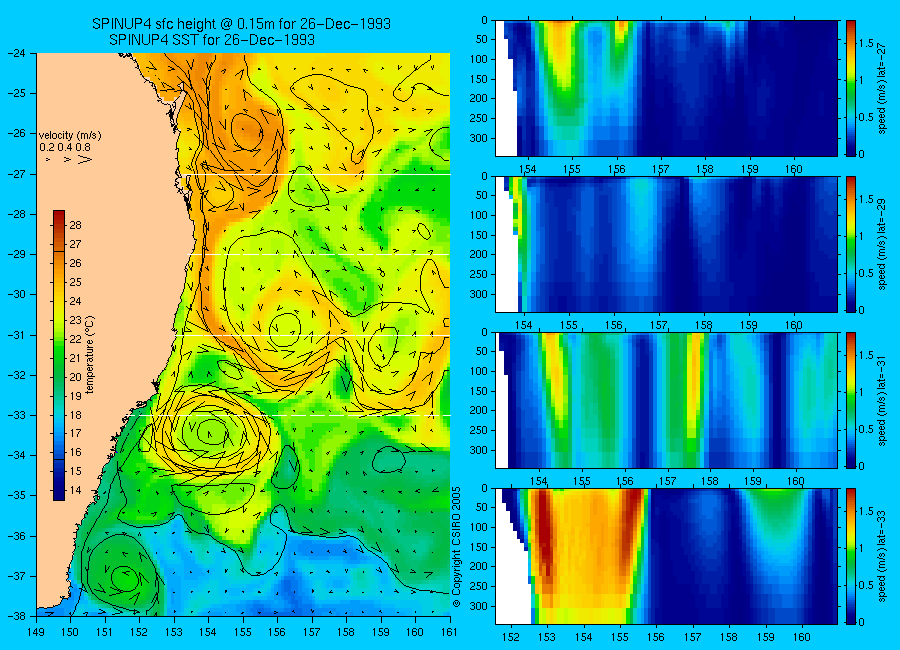
Task: Click the '151' longitude label under the SST map
Action: 105,632
